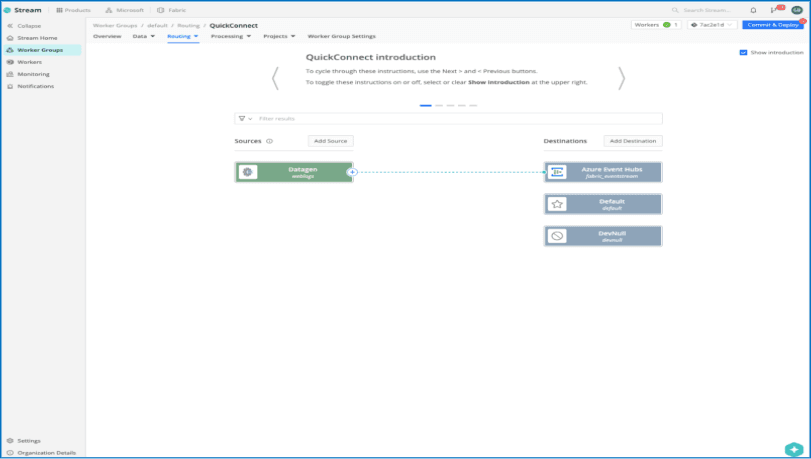Screen dimensions: 811x459
Task: Click the Sources info icon
Action: pos(270,141)
